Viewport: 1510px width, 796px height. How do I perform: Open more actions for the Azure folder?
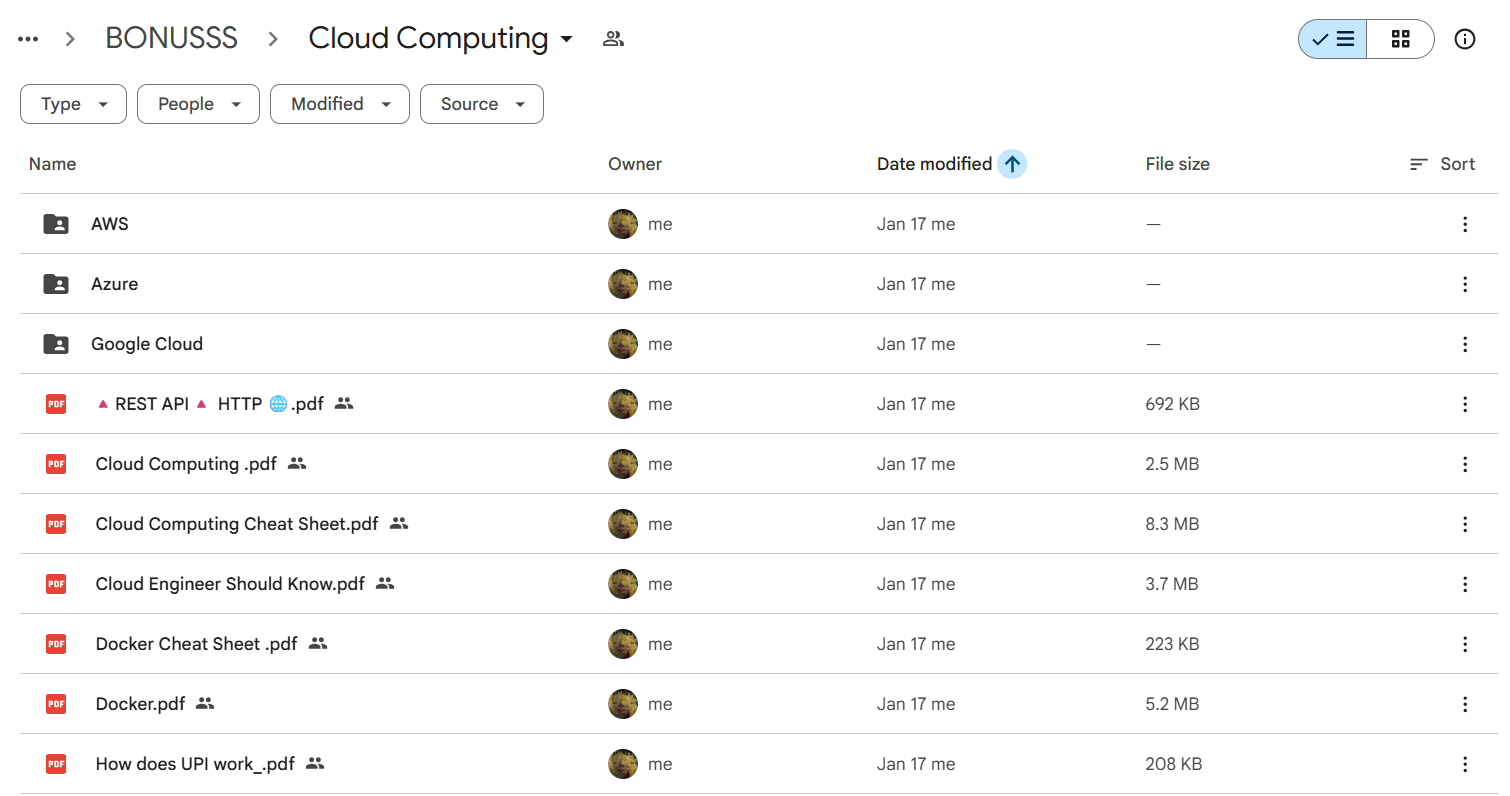1465,284
